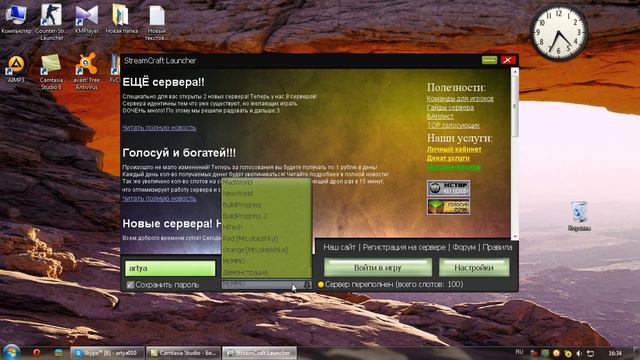This screenshot has height=360, width=640.
Task: Open the Новая папка folder icon
Action: pos(121,19)
